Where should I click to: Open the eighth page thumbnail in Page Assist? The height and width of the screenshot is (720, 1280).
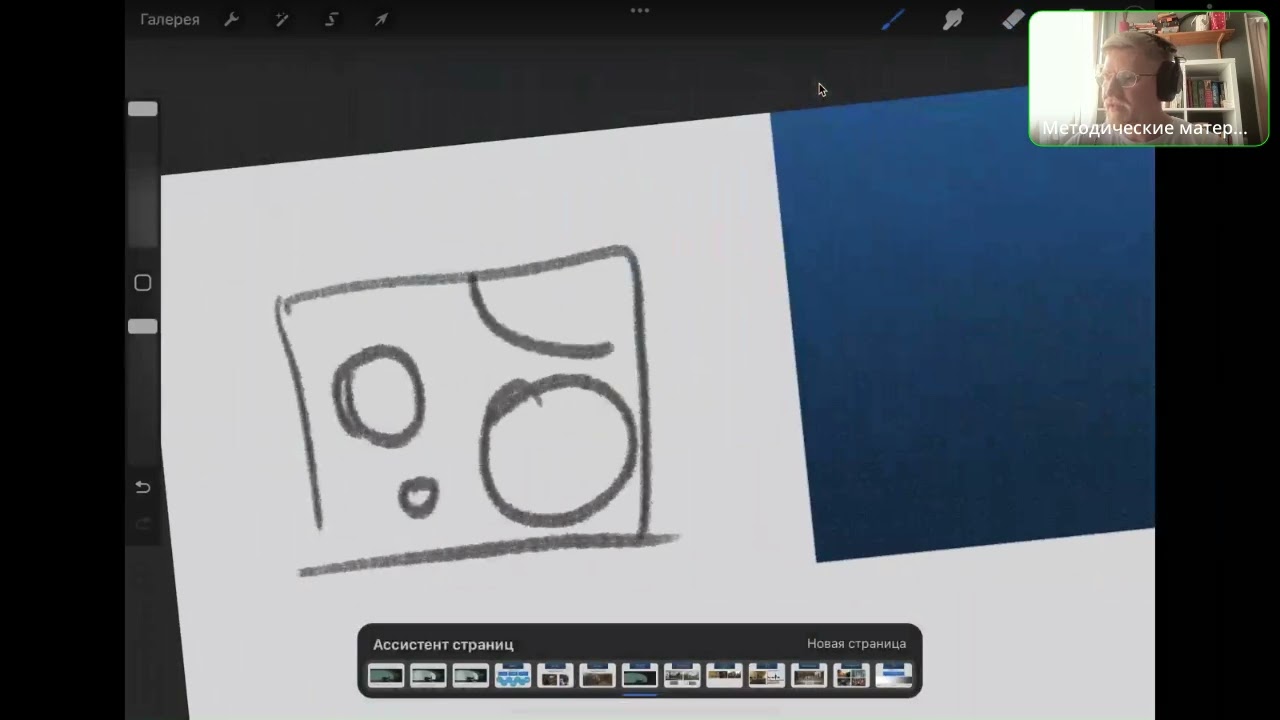pyautogui.click(x=682, y=676)
